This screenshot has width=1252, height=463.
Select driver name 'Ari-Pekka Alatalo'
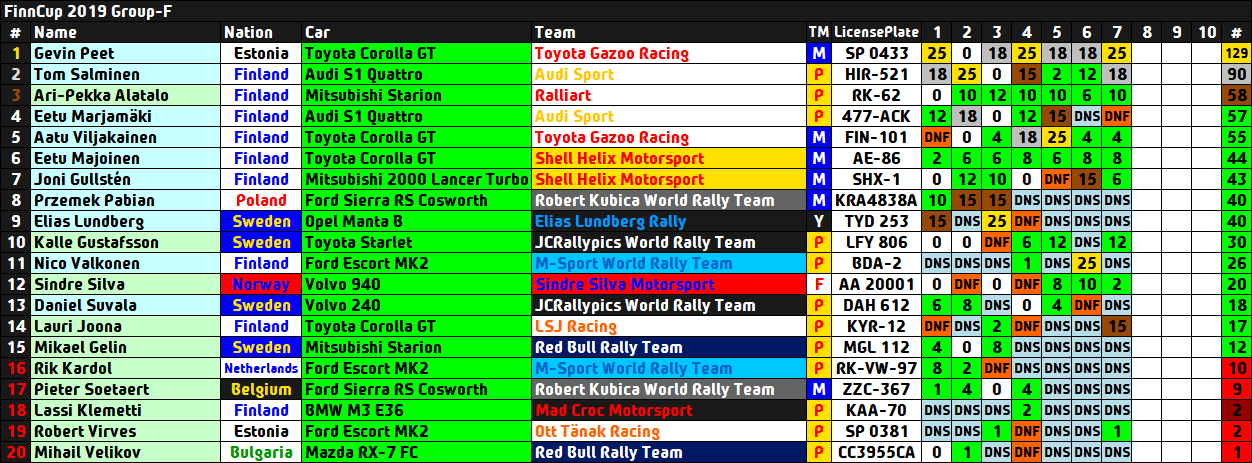[x=125, y=95]
